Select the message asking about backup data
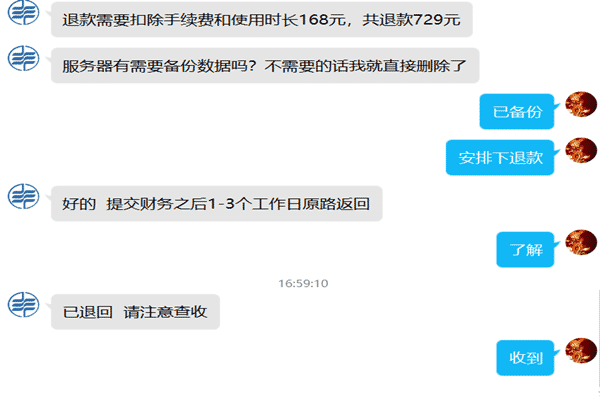This screenshot has width=600, height=400. [265, 65]
